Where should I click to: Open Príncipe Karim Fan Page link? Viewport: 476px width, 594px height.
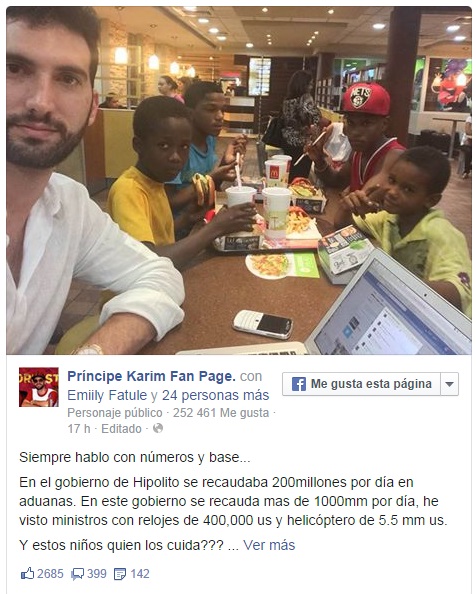click(x=151, y=376)
